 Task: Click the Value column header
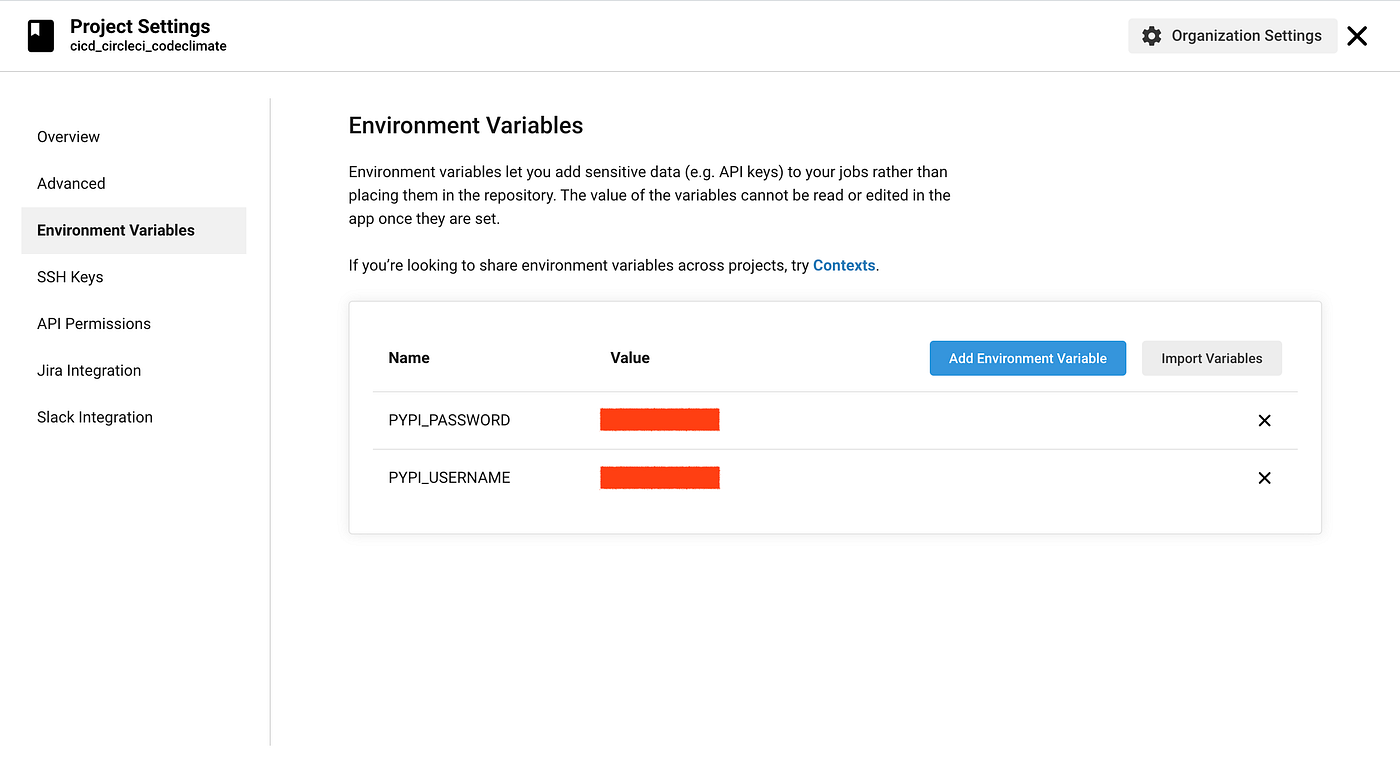click(629, 357)
